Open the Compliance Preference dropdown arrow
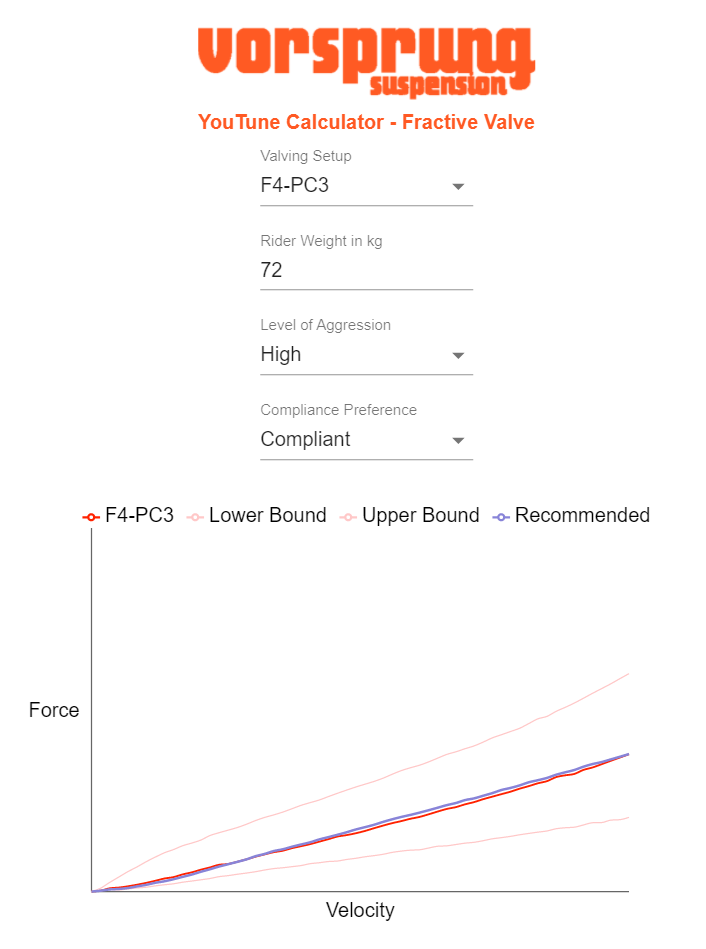The width and height of the screenshot is (706, 949). (458, 440)
